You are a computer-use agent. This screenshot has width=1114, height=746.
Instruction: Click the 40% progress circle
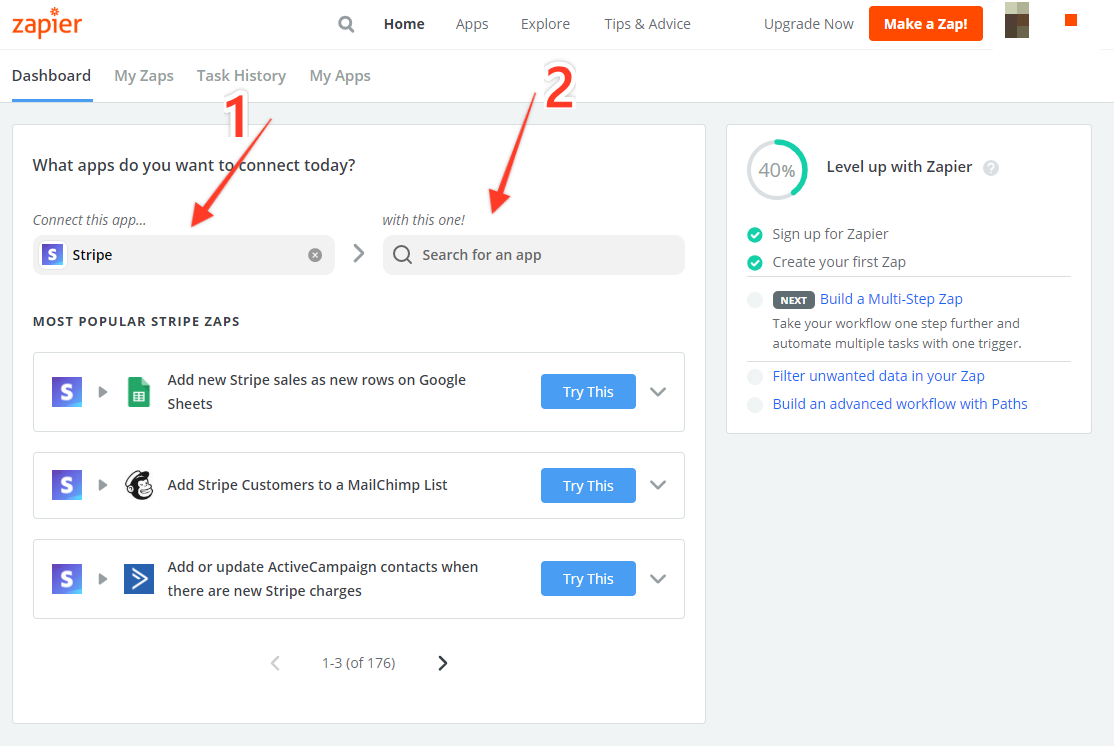click(x=777, y=169)
